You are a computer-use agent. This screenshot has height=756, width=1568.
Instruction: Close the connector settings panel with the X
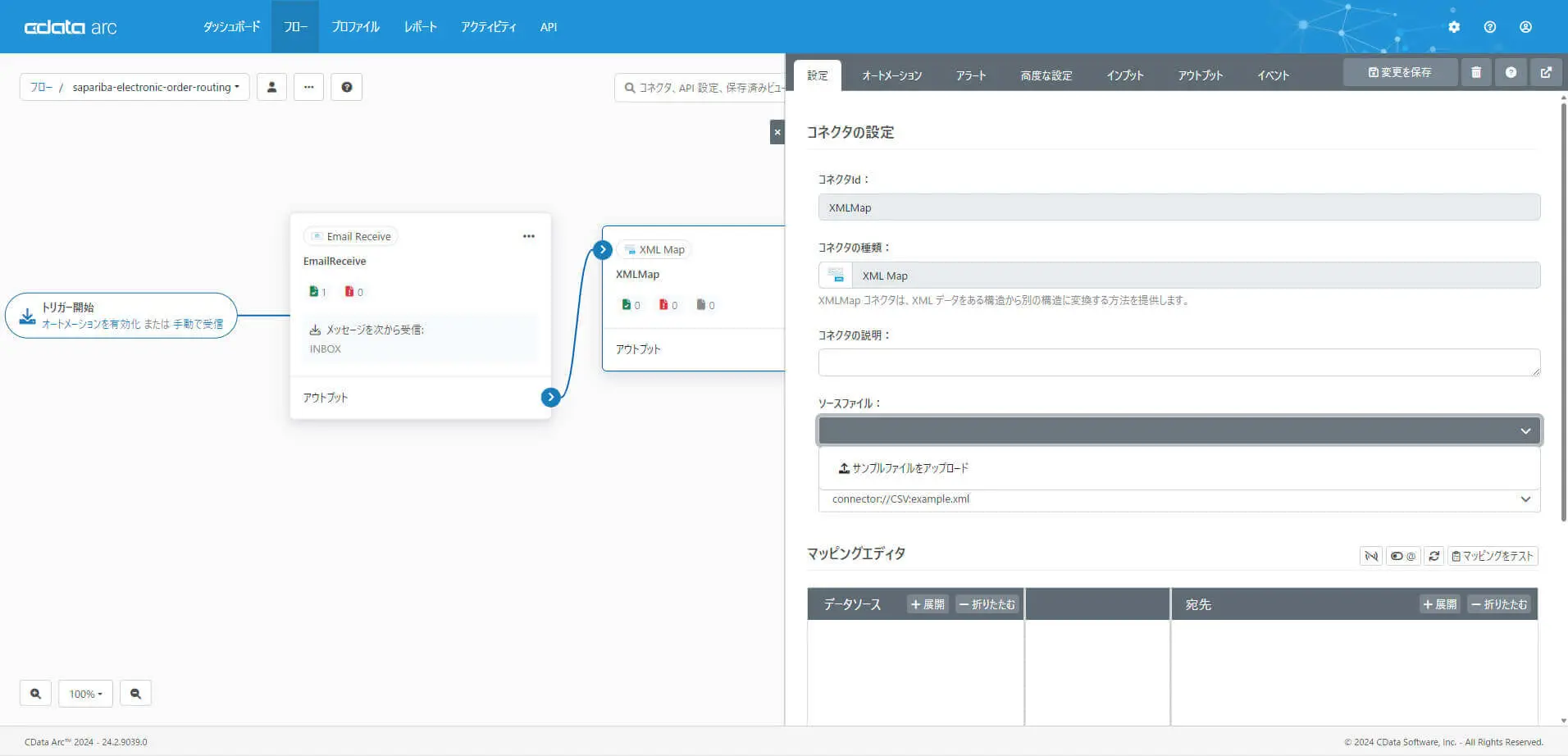click(x=777, y=132)
